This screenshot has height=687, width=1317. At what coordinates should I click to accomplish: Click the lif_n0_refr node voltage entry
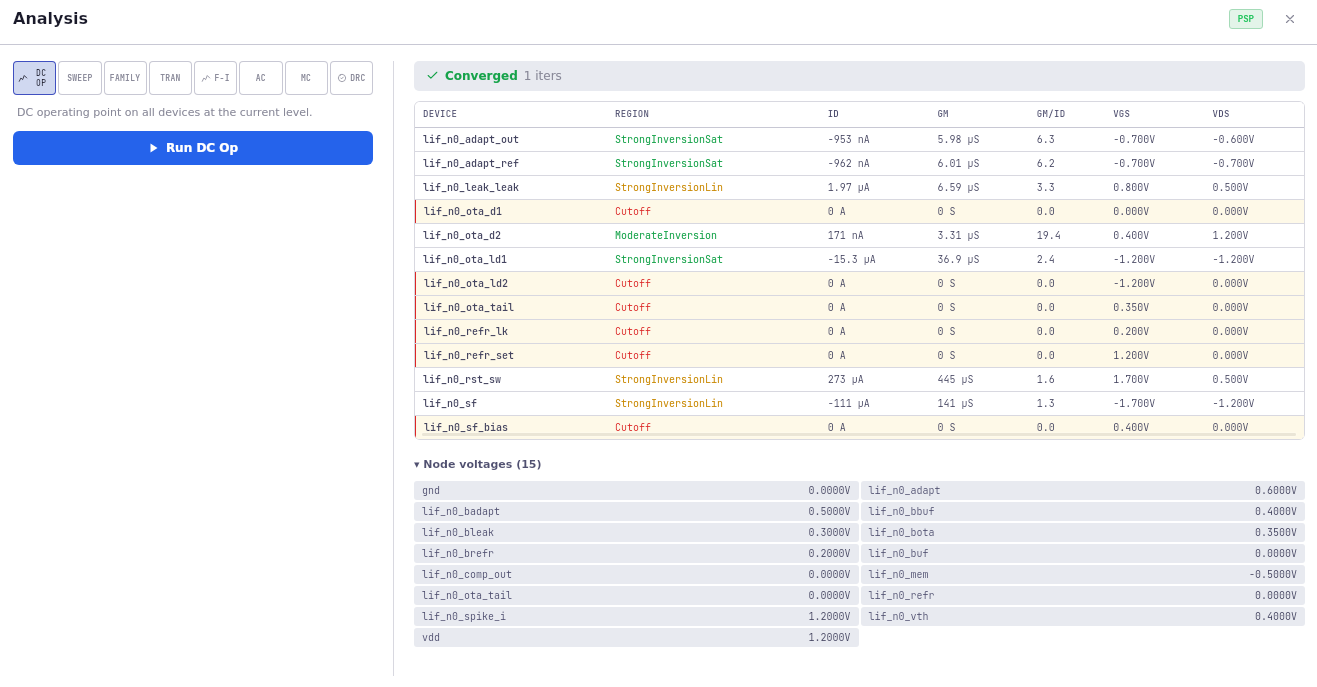(1082, 596)
